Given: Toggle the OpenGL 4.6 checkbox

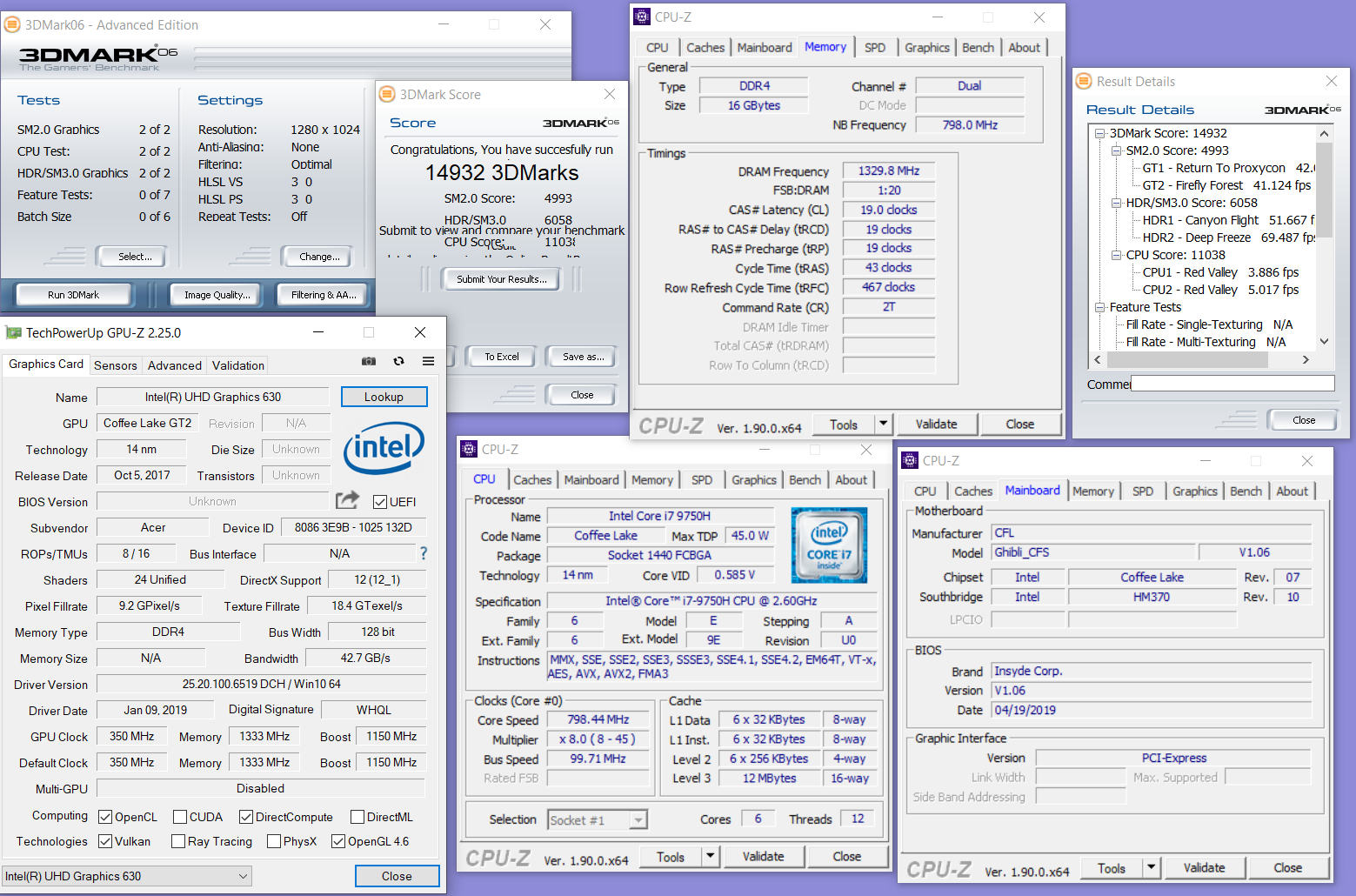Looking at the screenshot, I should point(338,841).
